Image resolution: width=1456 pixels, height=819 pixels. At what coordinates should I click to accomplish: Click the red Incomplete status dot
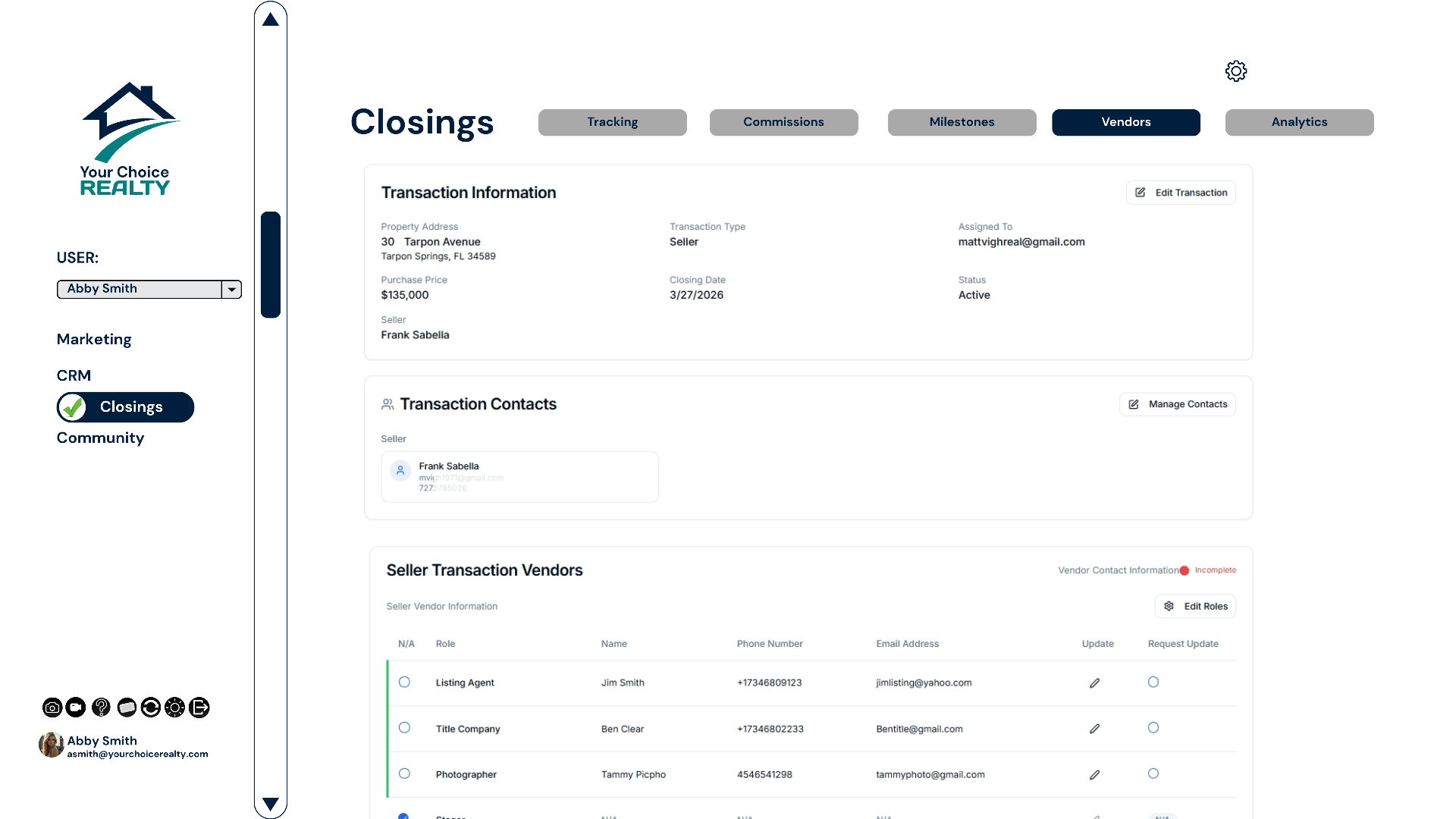tap(1185, 570)
